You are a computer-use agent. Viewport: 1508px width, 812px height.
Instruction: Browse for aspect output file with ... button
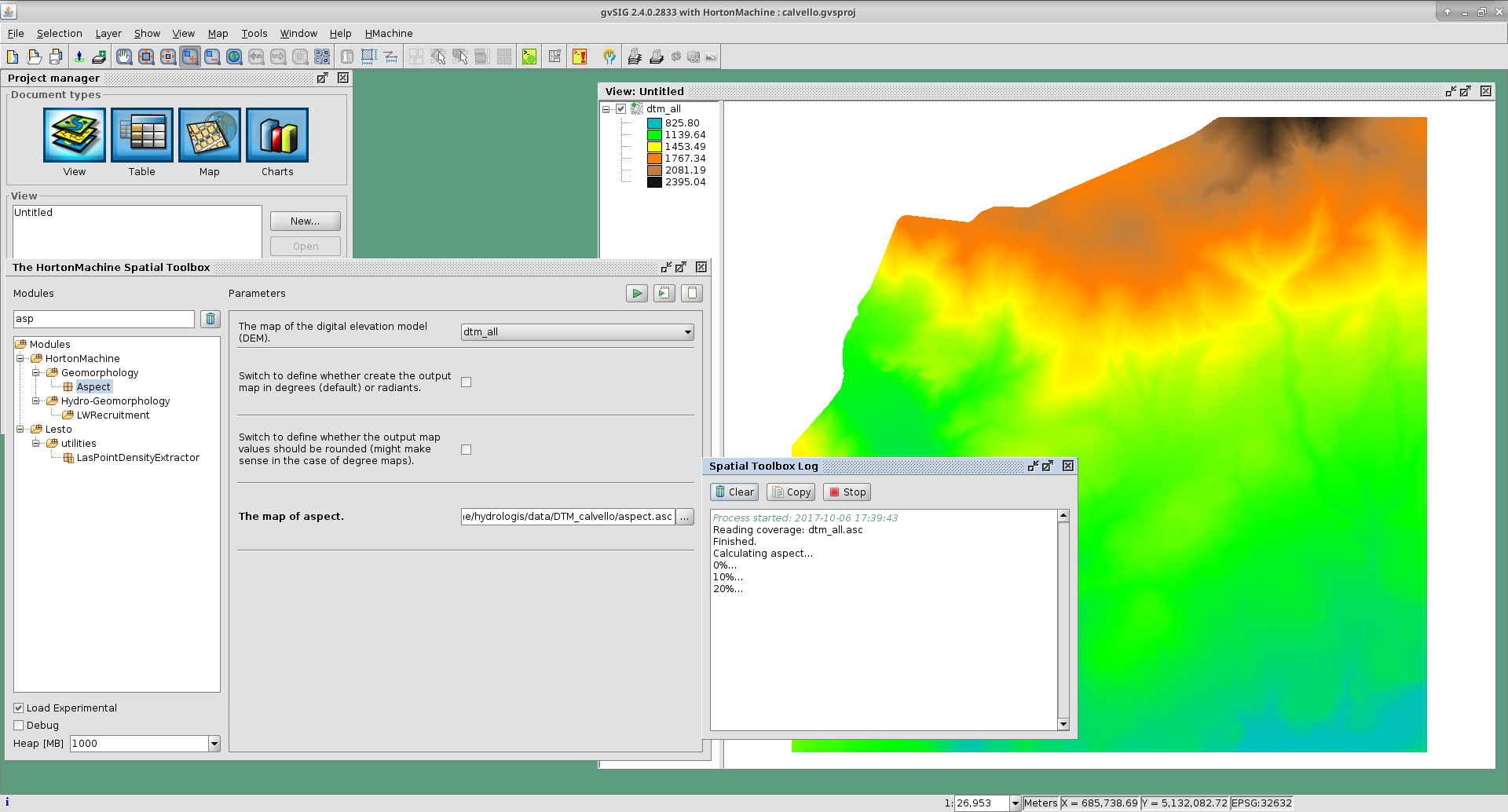coord(685,517)
